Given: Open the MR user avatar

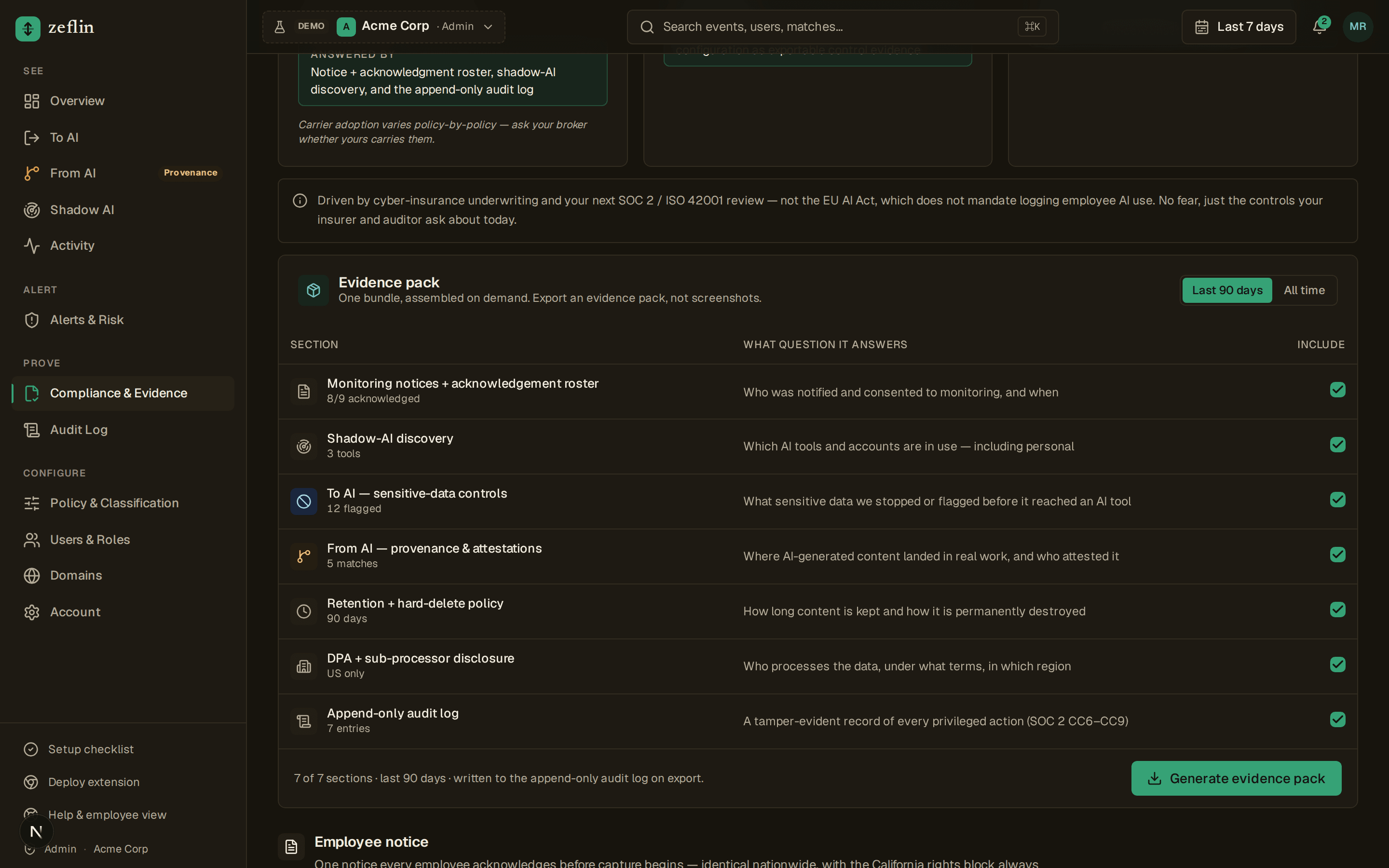Looking at the screenshot, I should point(1358,27).
